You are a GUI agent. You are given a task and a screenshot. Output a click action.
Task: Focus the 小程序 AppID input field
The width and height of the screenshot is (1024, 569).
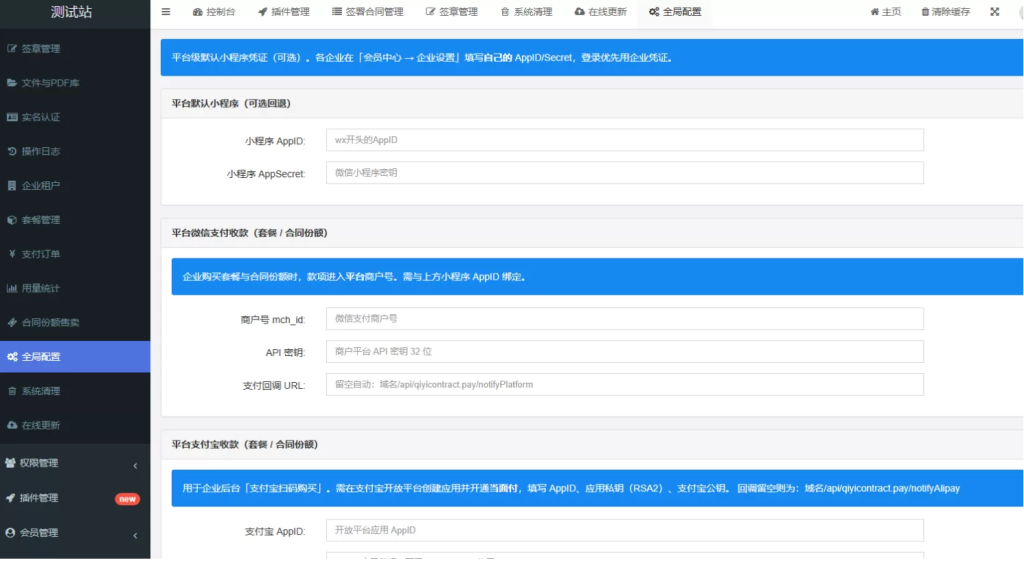[624, 140]
